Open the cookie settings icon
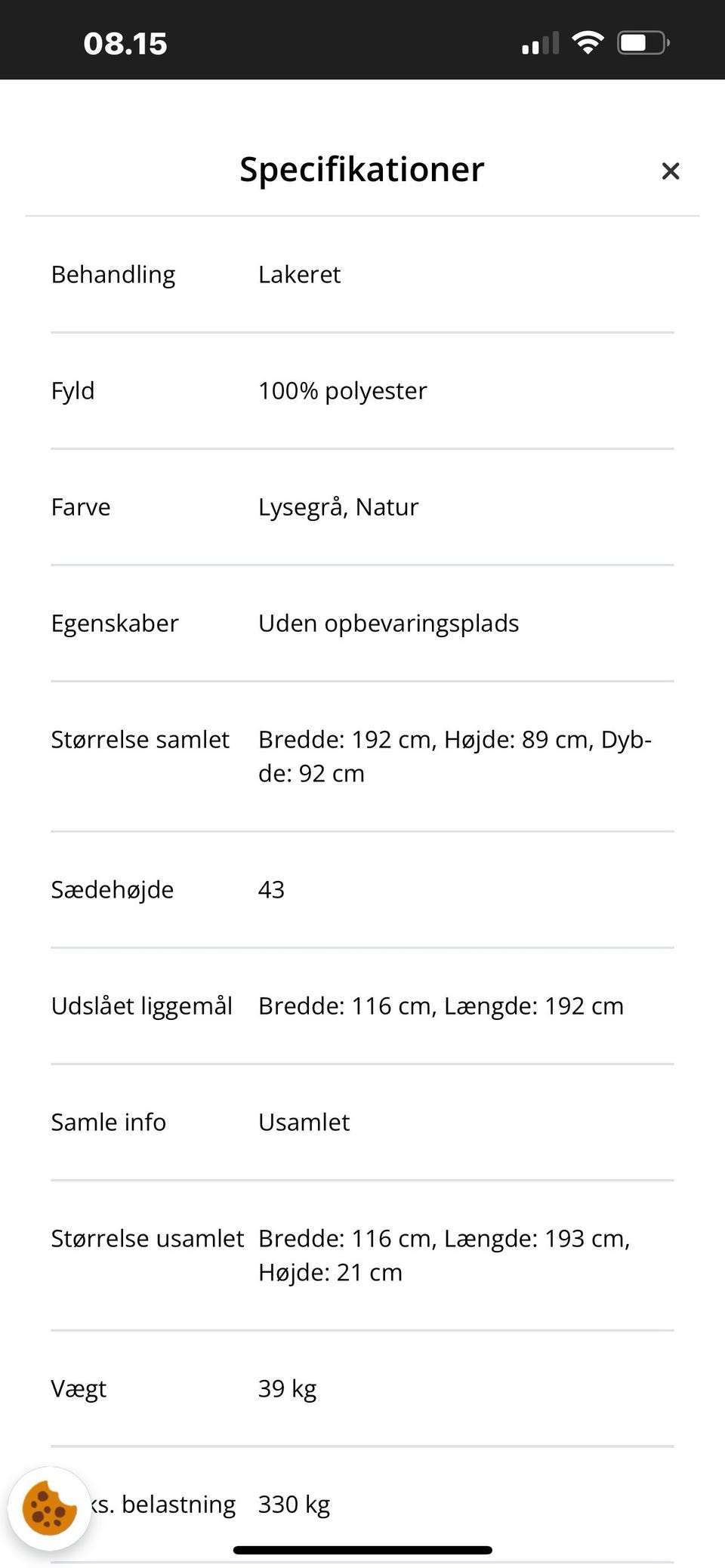Viewport: 725px width, 1568px height. (49, 1508)
